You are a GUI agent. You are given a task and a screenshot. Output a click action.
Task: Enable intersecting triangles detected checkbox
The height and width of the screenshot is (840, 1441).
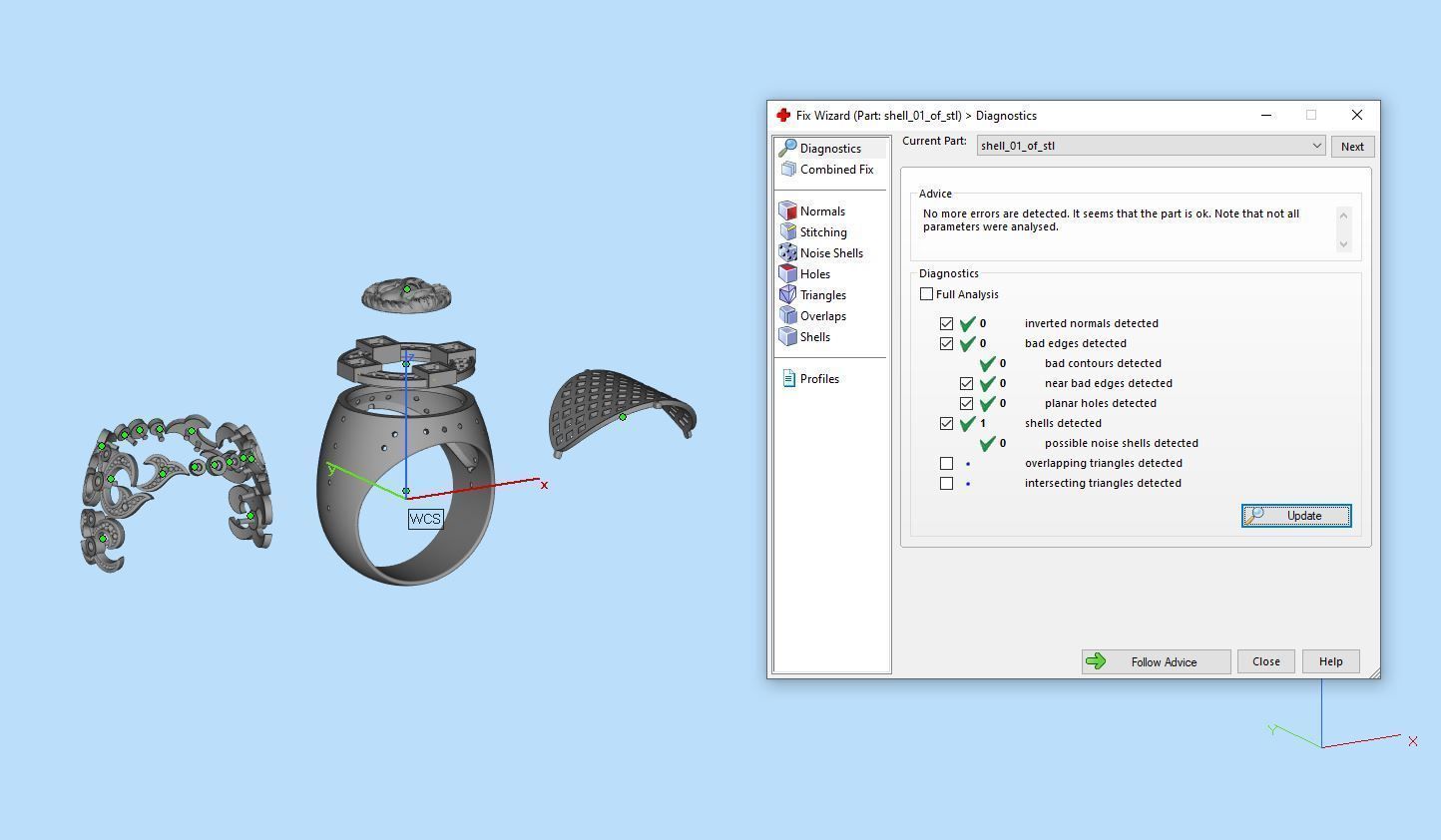(x=946, y=484)
